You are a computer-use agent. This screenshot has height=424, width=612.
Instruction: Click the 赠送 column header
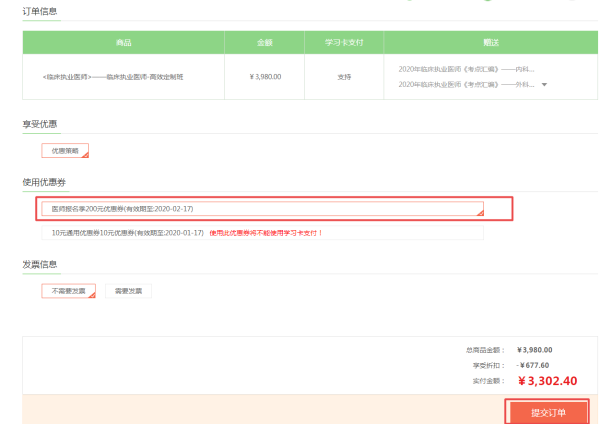tap(489, 43)
